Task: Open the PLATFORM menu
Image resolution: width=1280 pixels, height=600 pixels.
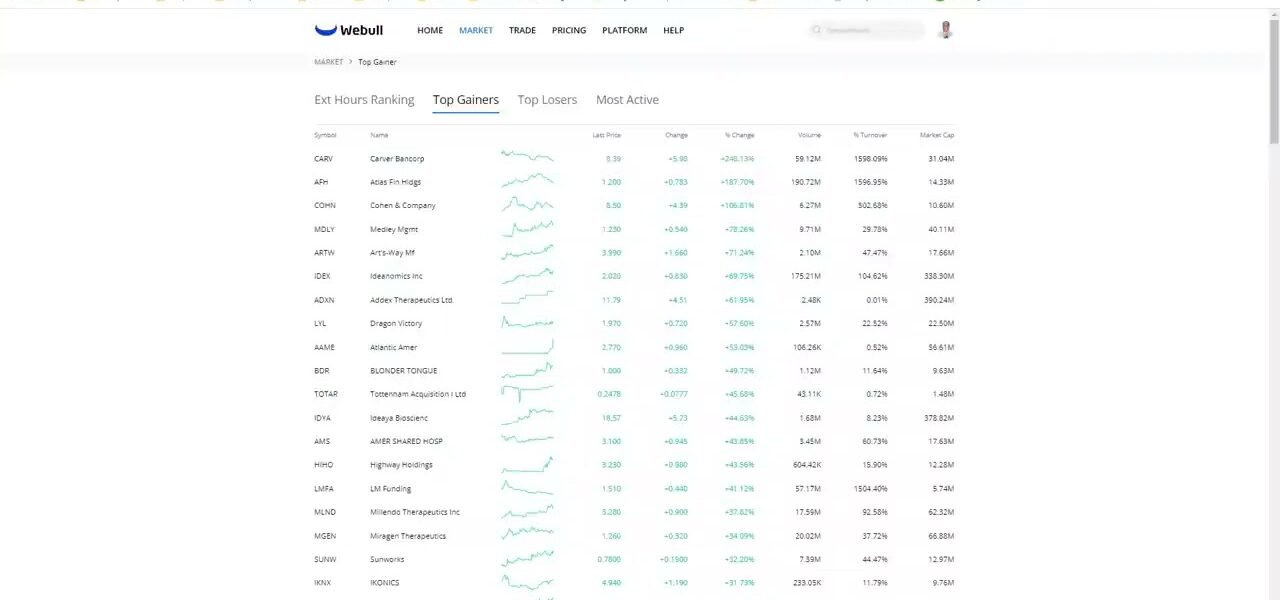Action: [x=624, y=30]
